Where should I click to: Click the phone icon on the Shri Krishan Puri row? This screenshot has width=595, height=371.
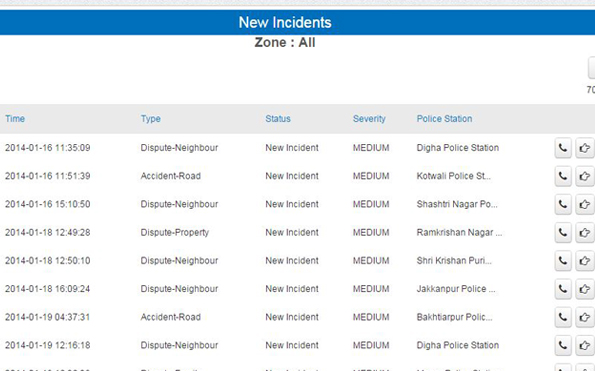(x=563, y=261)
